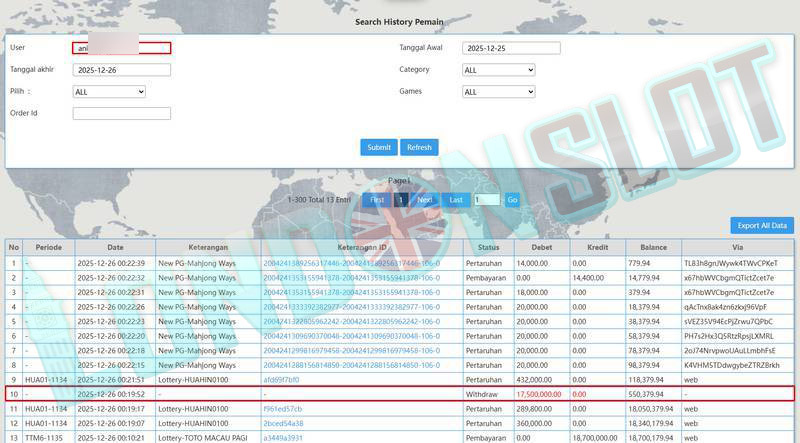Click the Refresh button
The image size is (800, 443).
pyautogui.click(x=419, y=147)
